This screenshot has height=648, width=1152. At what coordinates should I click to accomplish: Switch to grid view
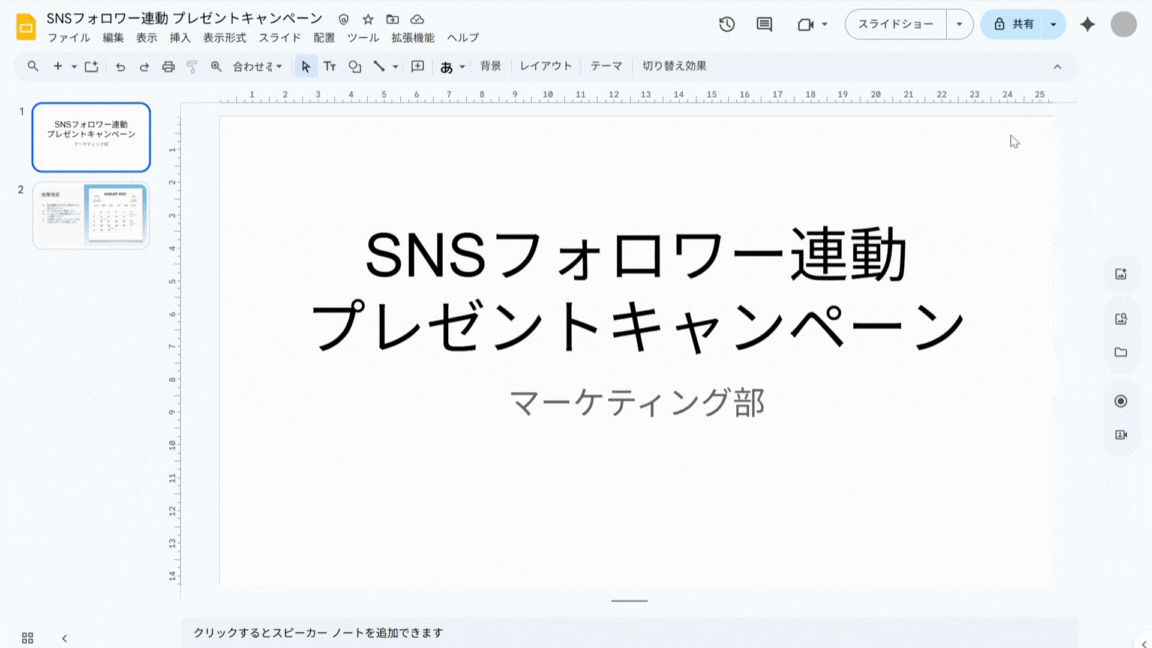[27, 638]
